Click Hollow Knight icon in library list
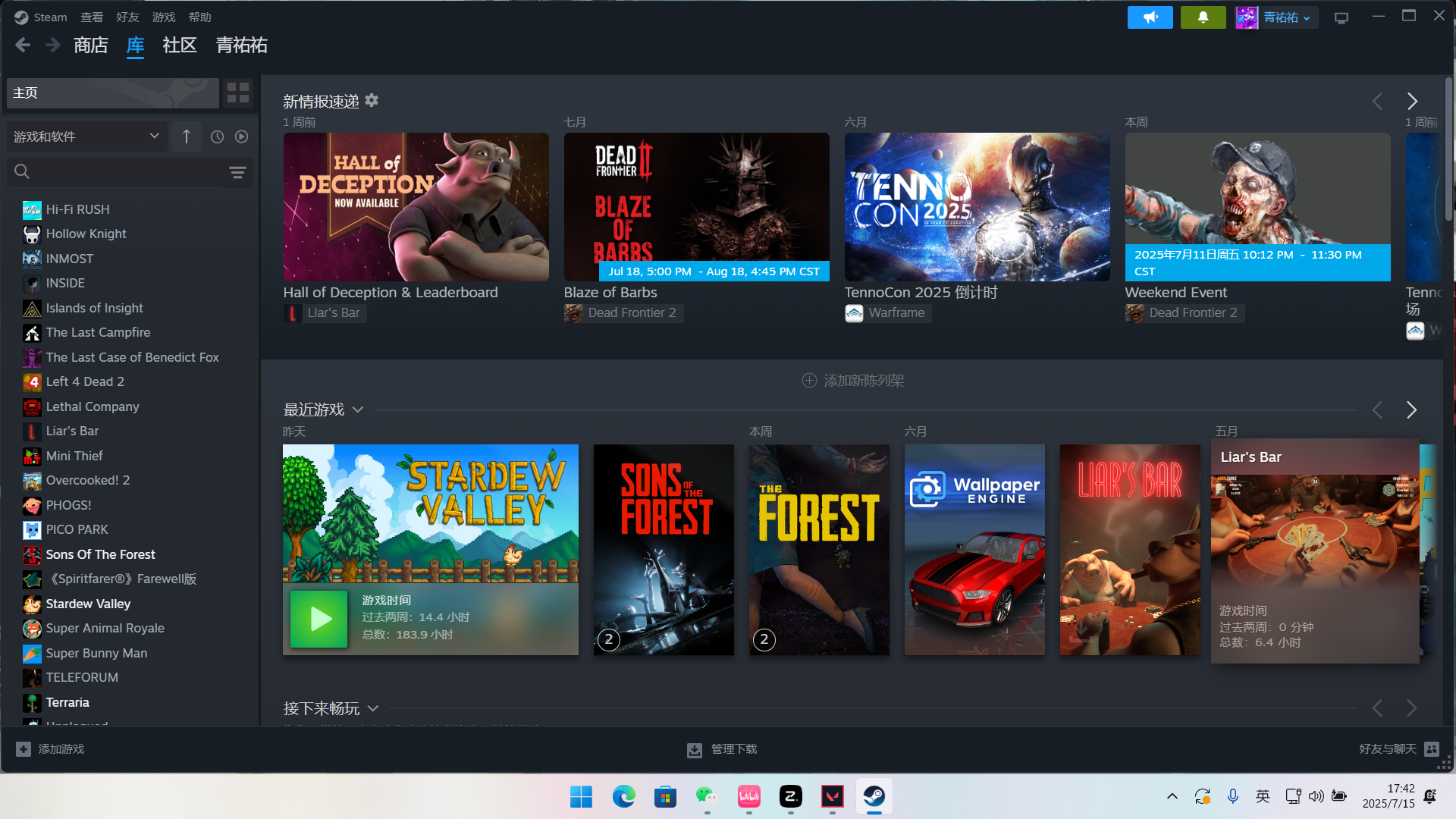Viewport: 1456px width, 819px height. click(x=32, y=234)
